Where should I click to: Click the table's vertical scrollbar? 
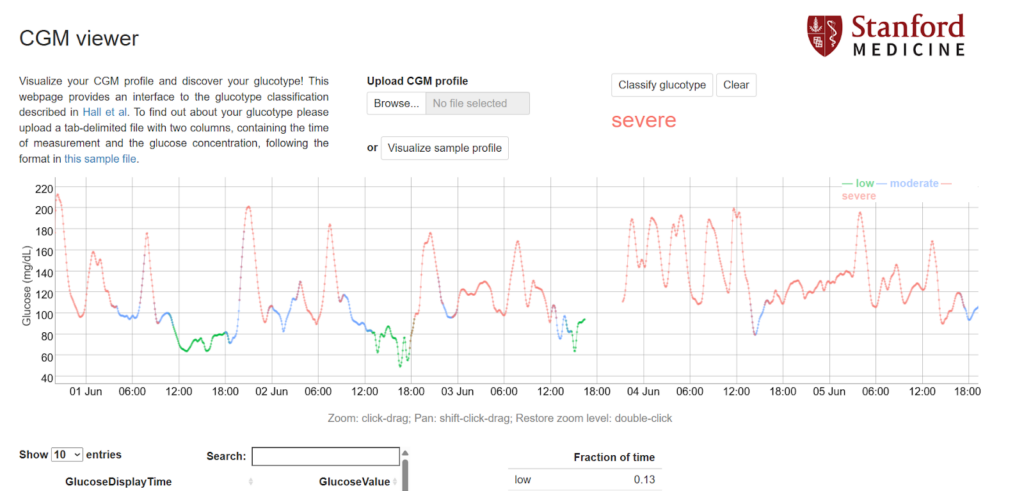click(406, 470)
